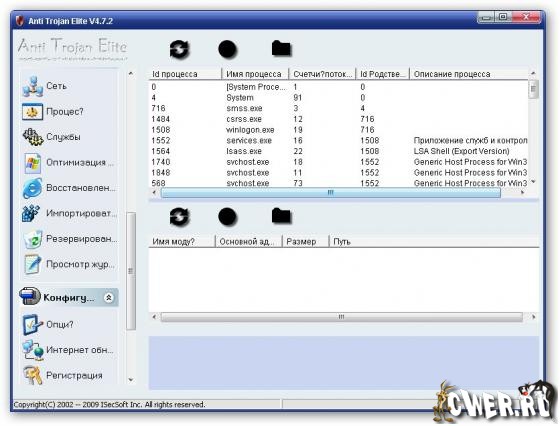The width and height of the screenshot is (560, 426).
Task: Refresh the module list with lower refresh icon
Action: click(x=179, y=216)
